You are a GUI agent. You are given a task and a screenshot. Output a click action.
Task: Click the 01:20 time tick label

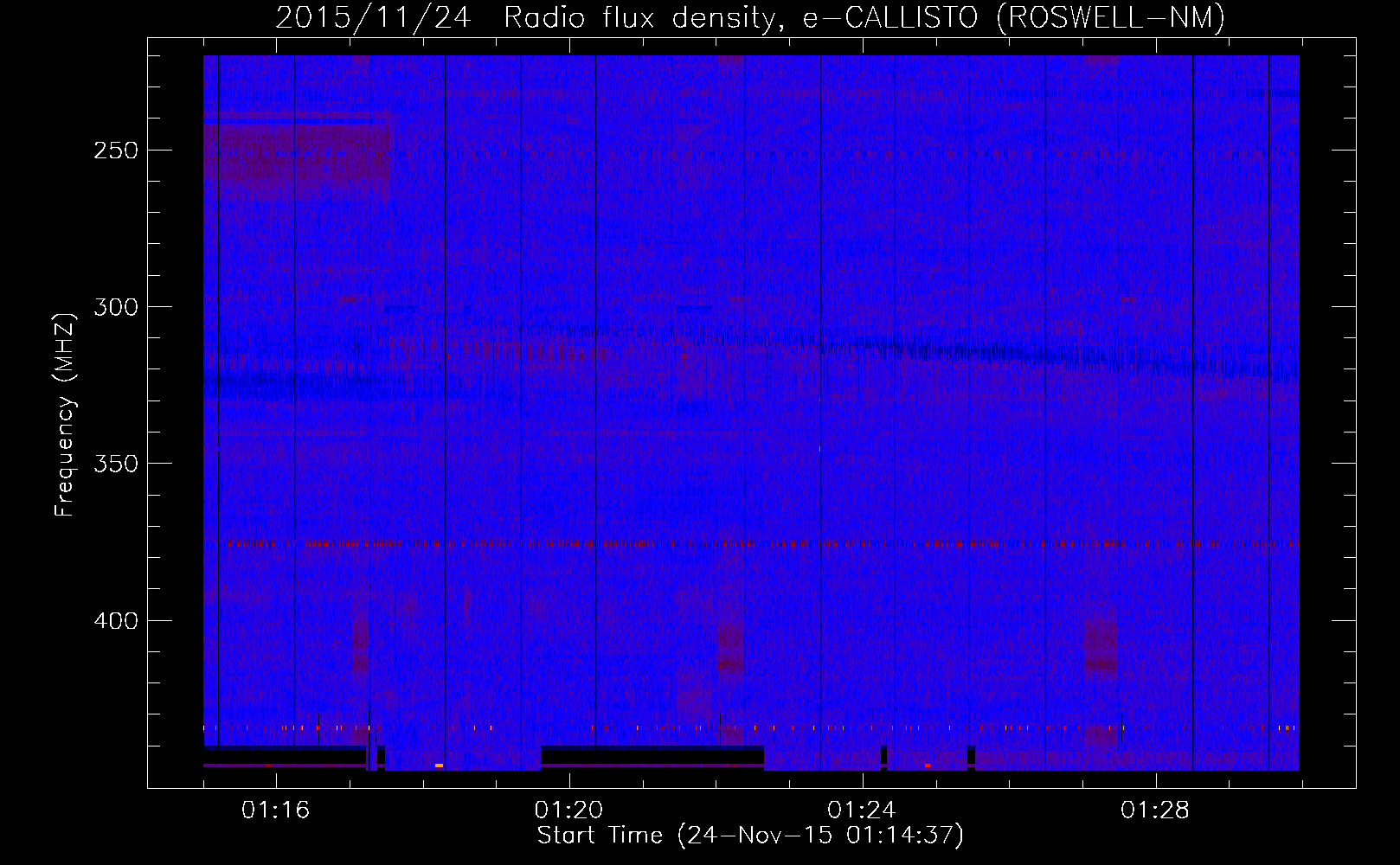pos(568,811)
